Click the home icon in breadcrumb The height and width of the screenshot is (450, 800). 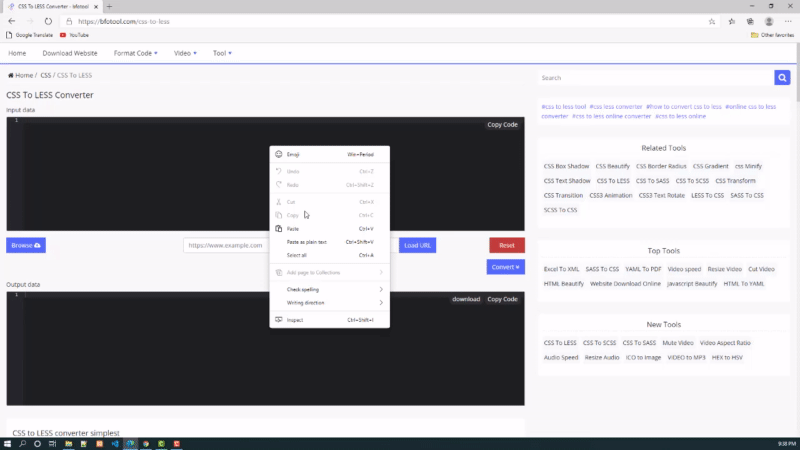[x=11, y=75]
